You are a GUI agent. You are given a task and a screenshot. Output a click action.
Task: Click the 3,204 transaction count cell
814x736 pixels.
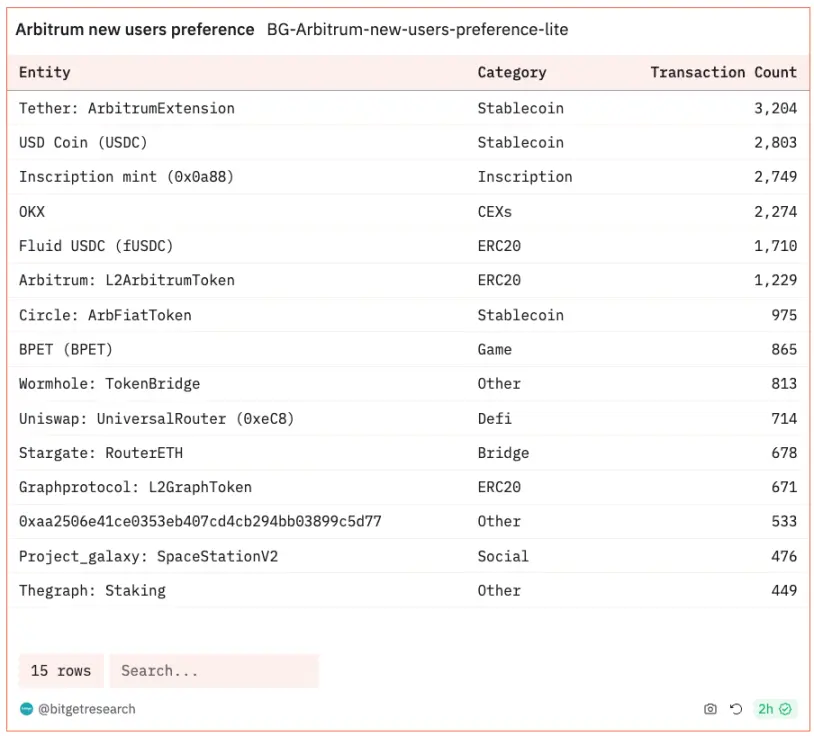(775, 108)
